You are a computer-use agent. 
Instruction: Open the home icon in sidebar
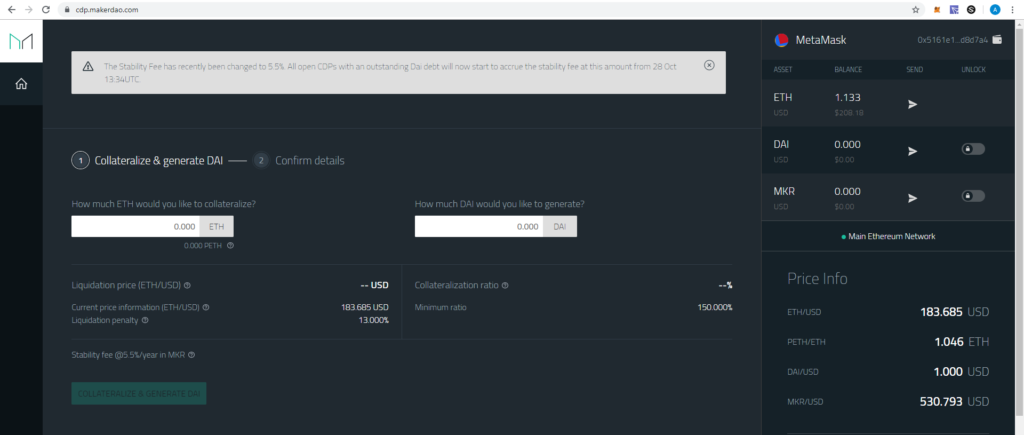point(21,84)
